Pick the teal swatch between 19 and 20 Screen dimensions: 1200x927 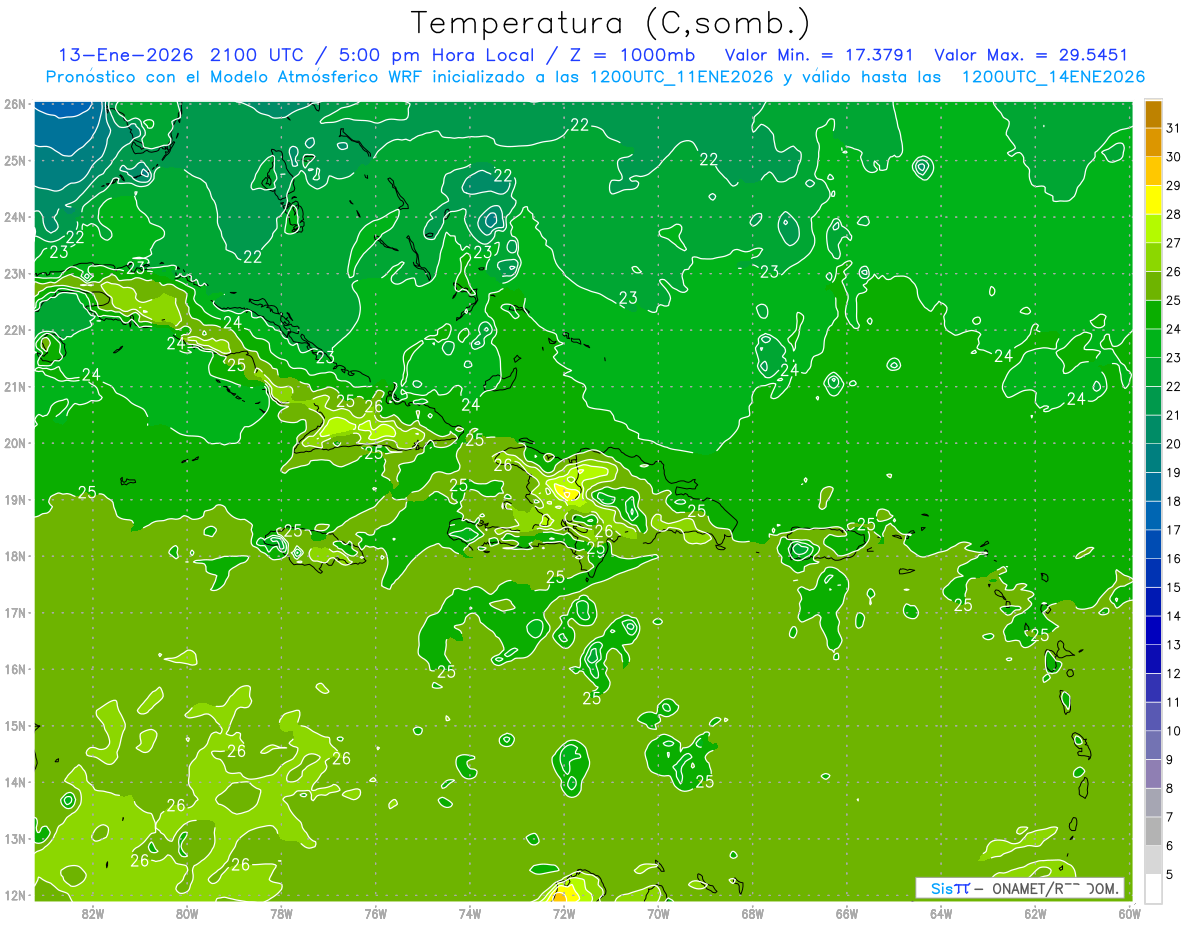click(1153, 458)
